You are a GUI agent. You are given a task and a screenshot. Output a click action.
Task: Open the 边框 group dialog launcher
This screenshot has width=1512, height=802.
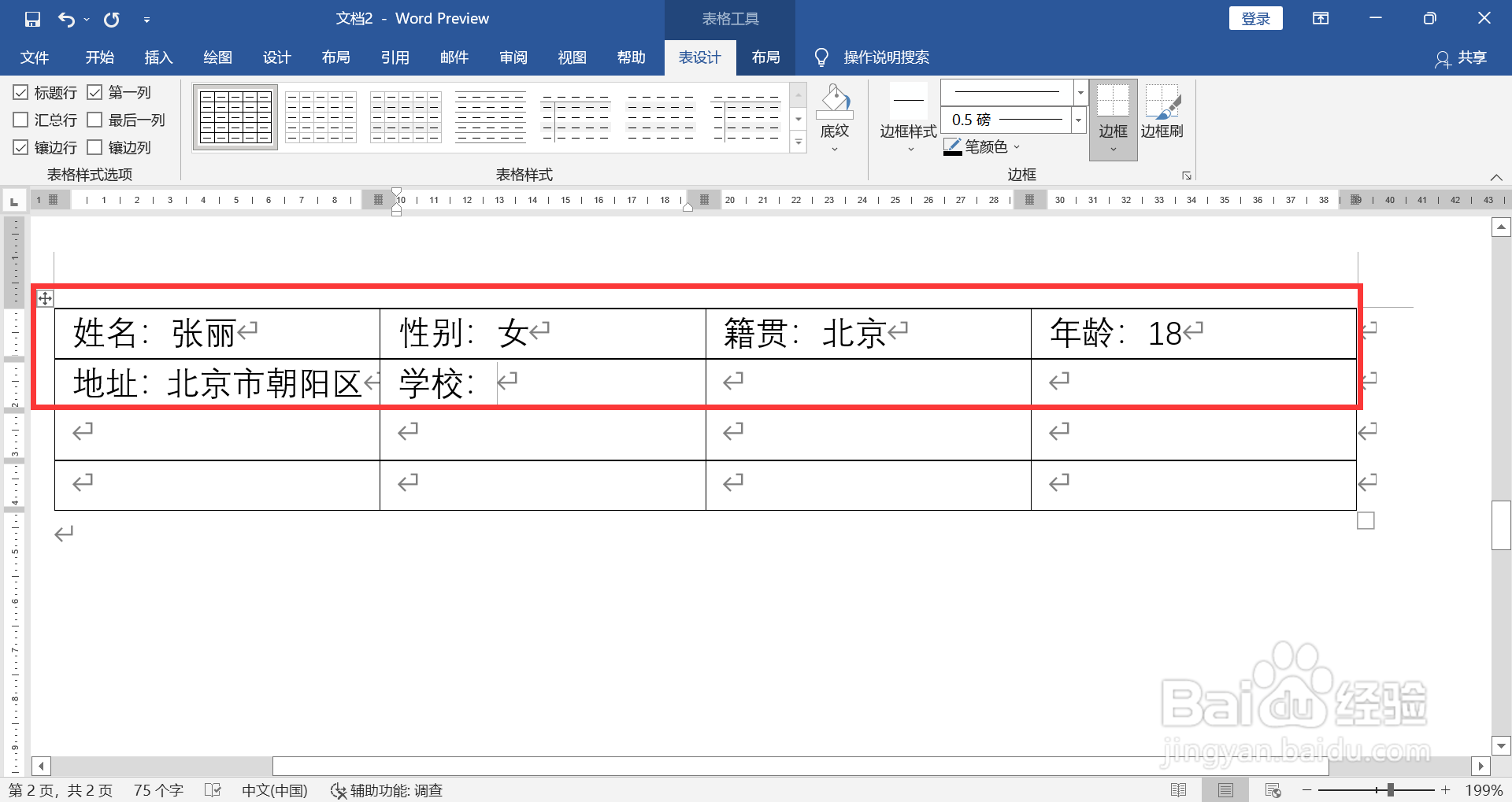click(1186, 176)
